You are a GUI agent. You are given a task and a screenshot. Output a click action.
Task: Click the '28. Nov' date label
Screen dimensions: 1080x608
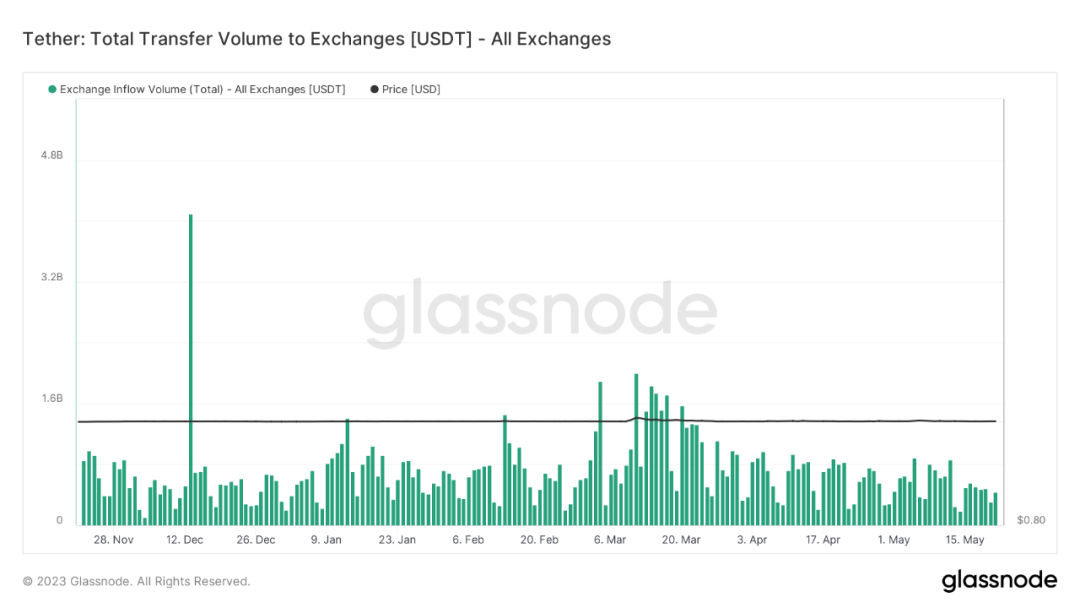[x=114, y=540]
